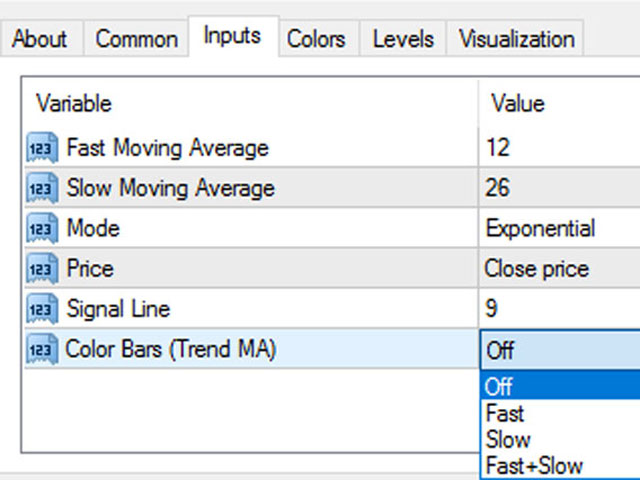Screen dimensions: 640x480
Task: Switch to the About tab
Action: click(39, 40)
